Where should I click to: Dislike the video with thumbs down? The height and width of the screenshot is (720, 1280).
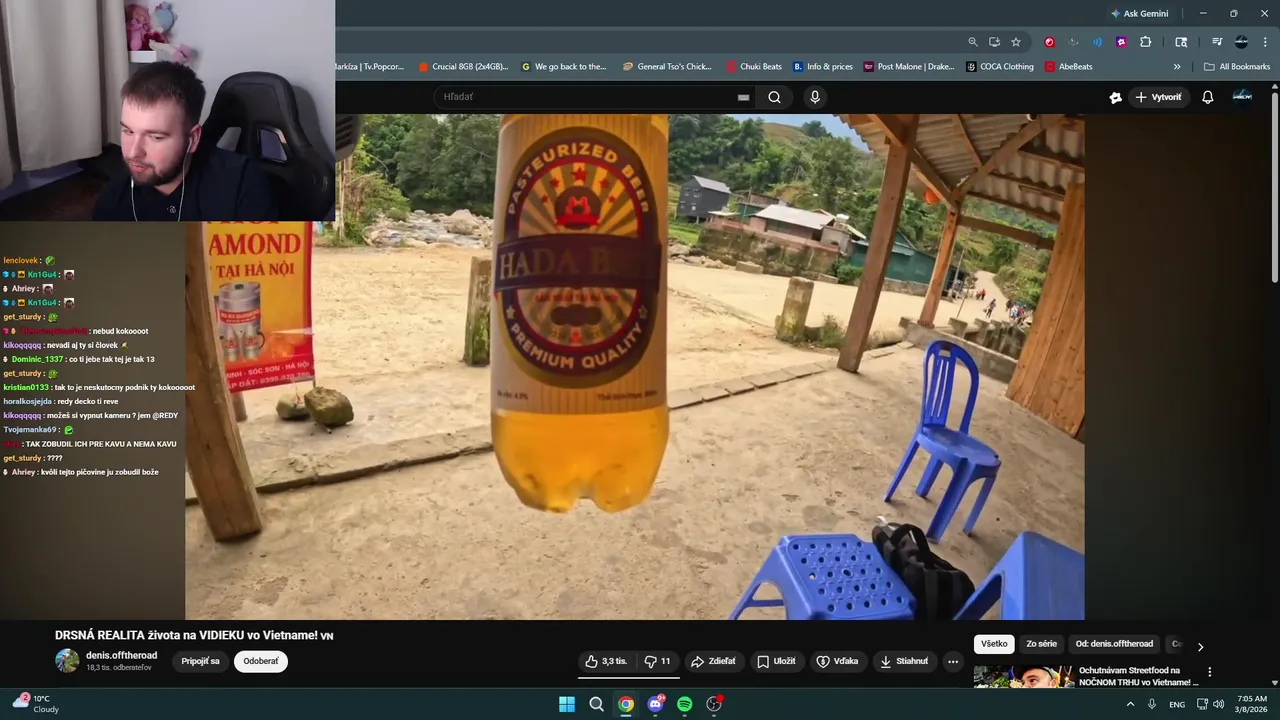[x=657, y=661]
